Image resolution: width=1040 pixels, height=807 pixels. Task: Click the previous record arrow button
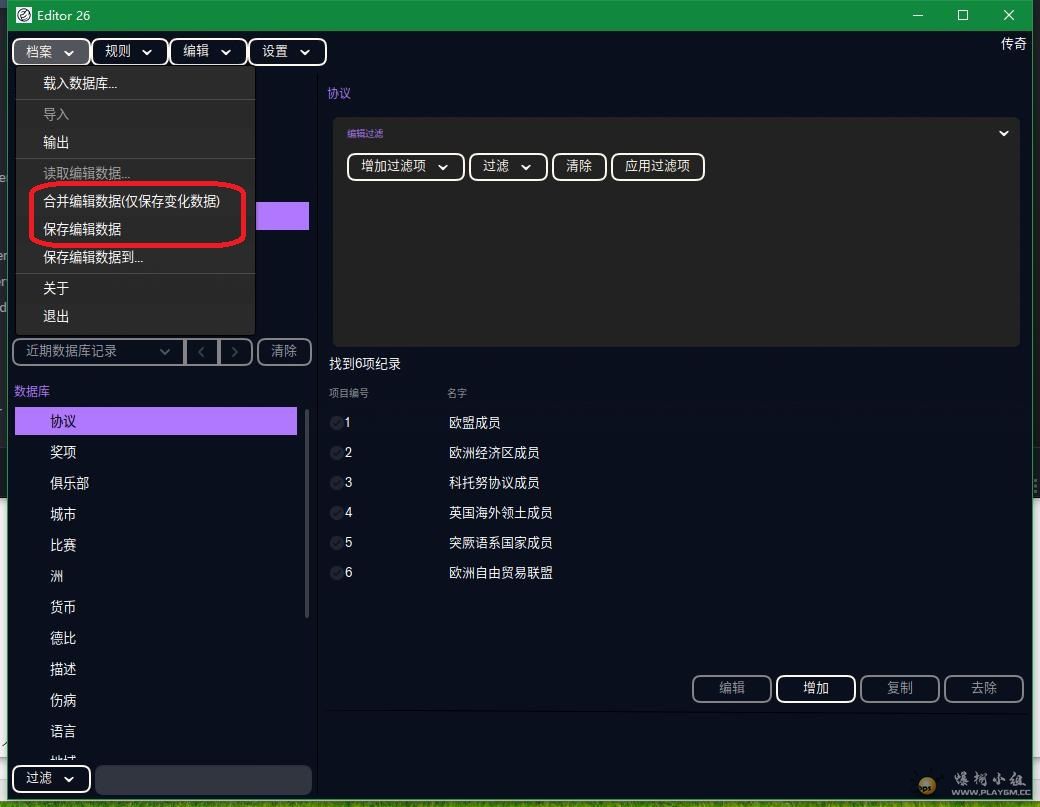[x=202, y=351]
